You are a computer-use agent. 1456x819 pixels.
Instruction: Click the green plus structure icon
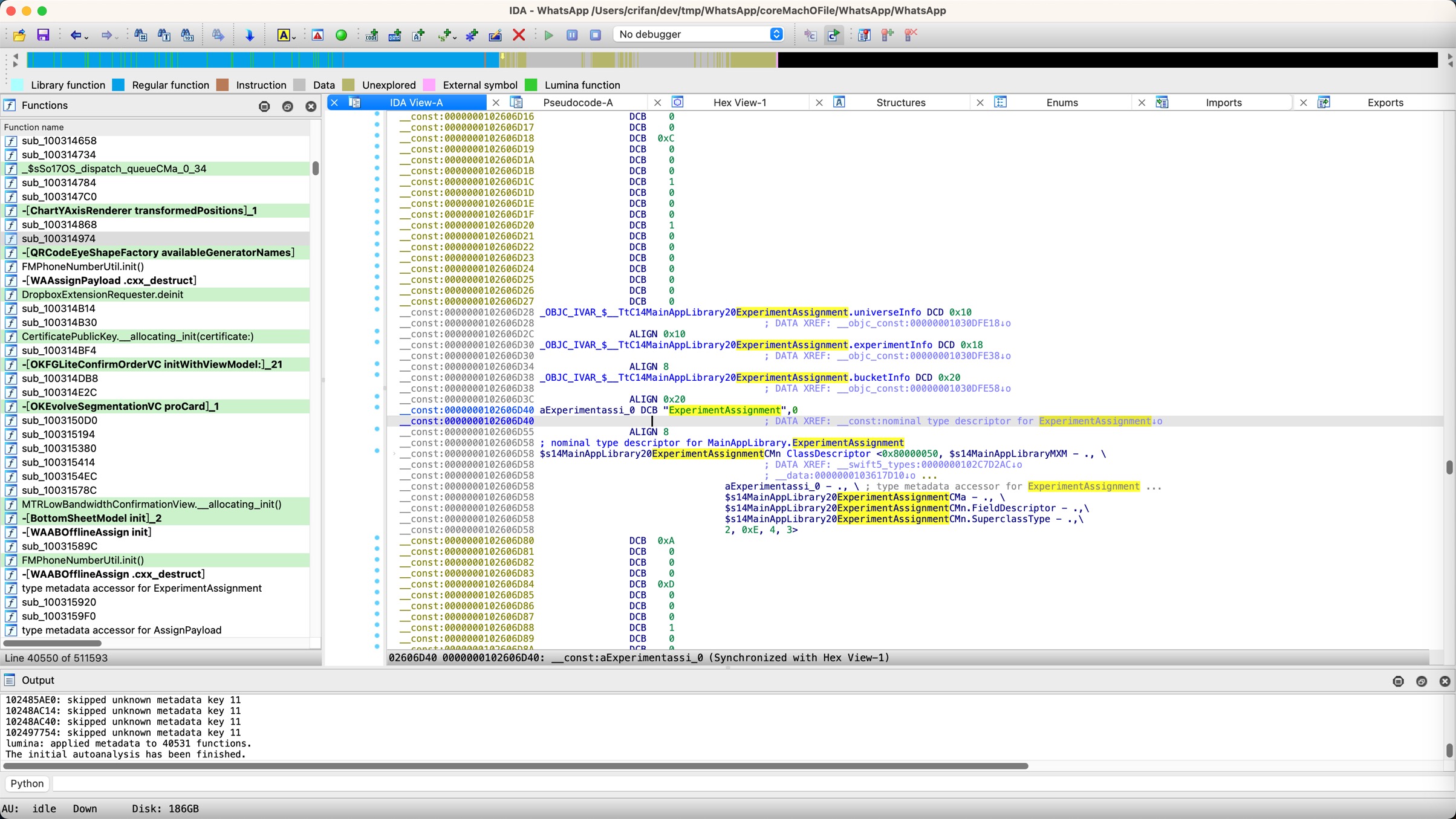[444, 35]
